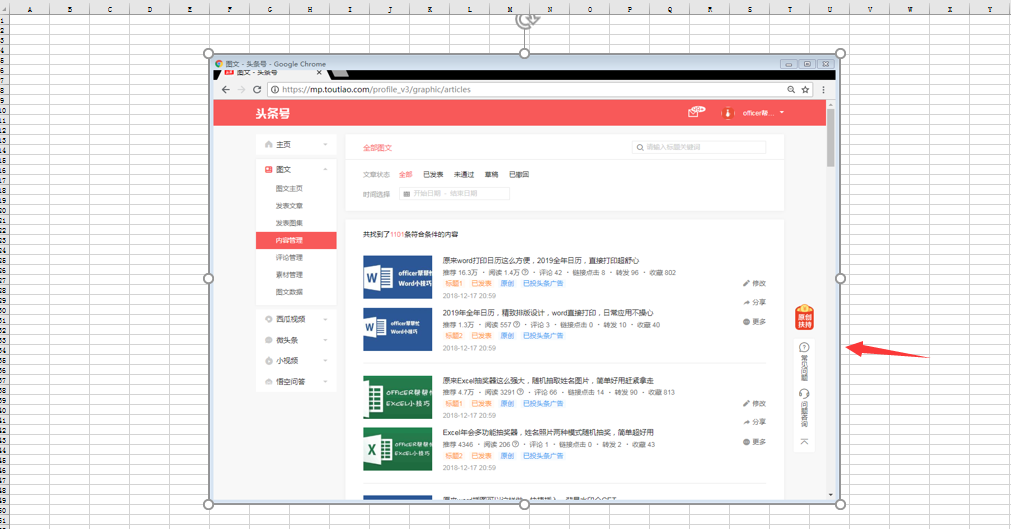Click the scrollbar down arrow in the picture
This screenshot has width=1011, height=529.
tap(830, 495)
